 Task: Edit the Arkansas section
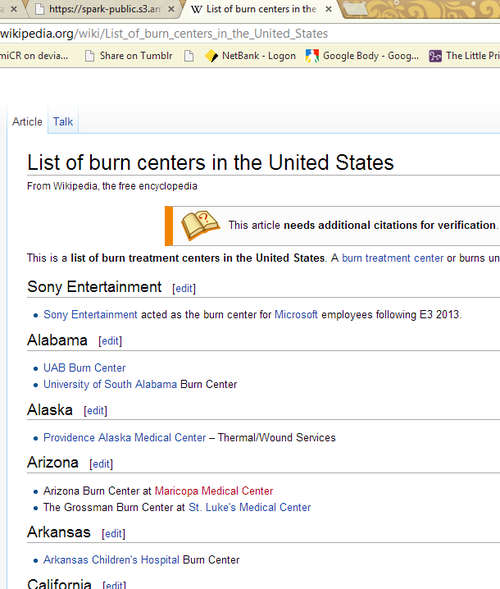[113, 534]
